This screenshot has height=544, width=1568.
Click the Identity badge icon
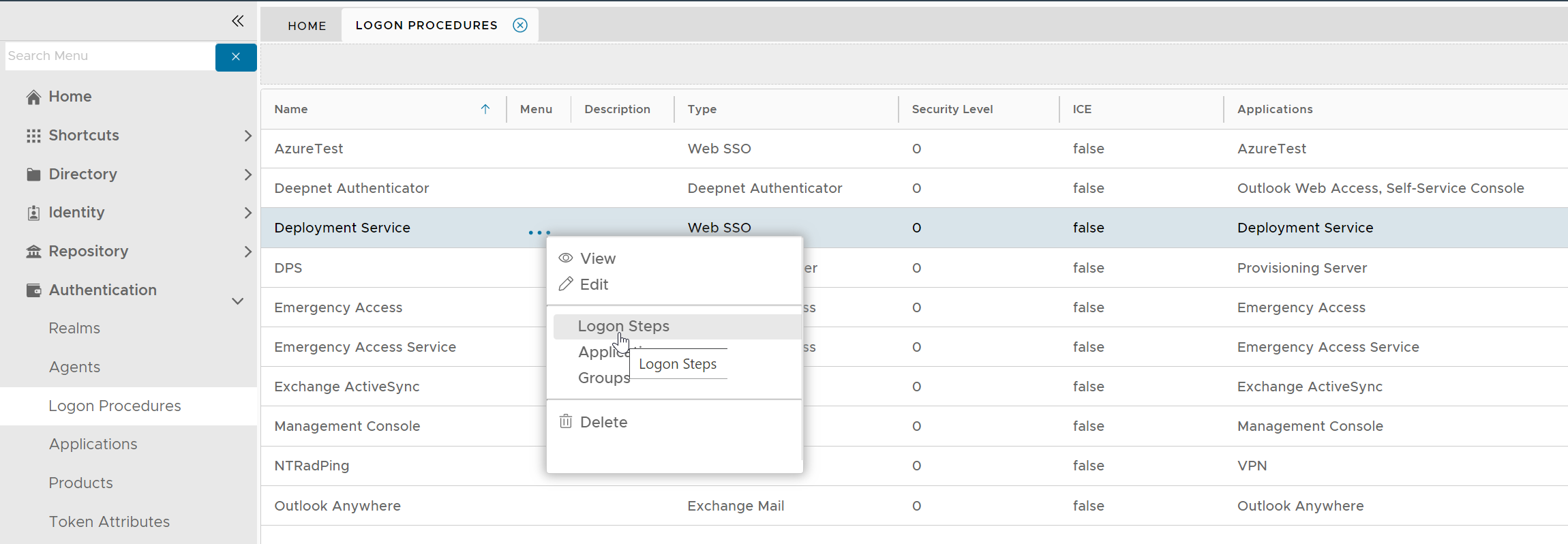[x=33, y=213]
